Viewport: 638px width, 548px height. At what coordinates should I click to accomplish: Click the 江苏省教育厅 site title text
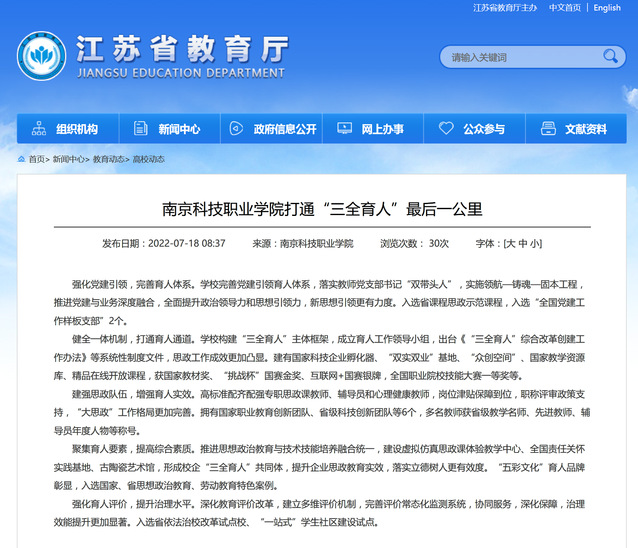[182, 49]
